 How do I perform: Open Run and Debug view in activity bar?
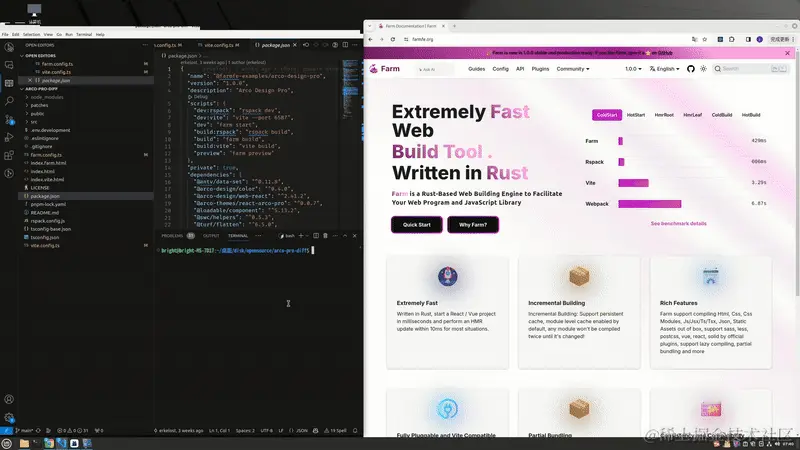click(9, 137)
